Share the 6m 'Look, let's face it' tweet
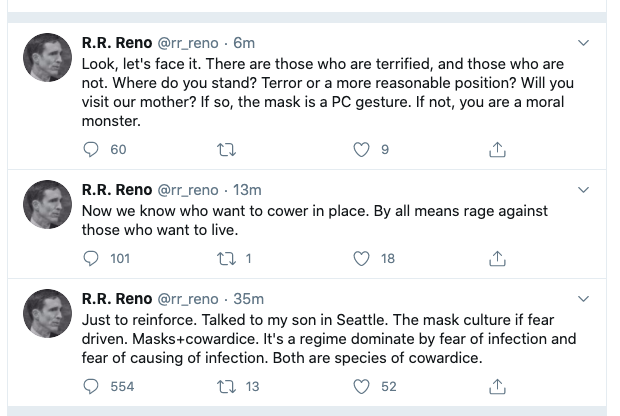This screenshot has width=620, height=416. [x=496, y=150]
